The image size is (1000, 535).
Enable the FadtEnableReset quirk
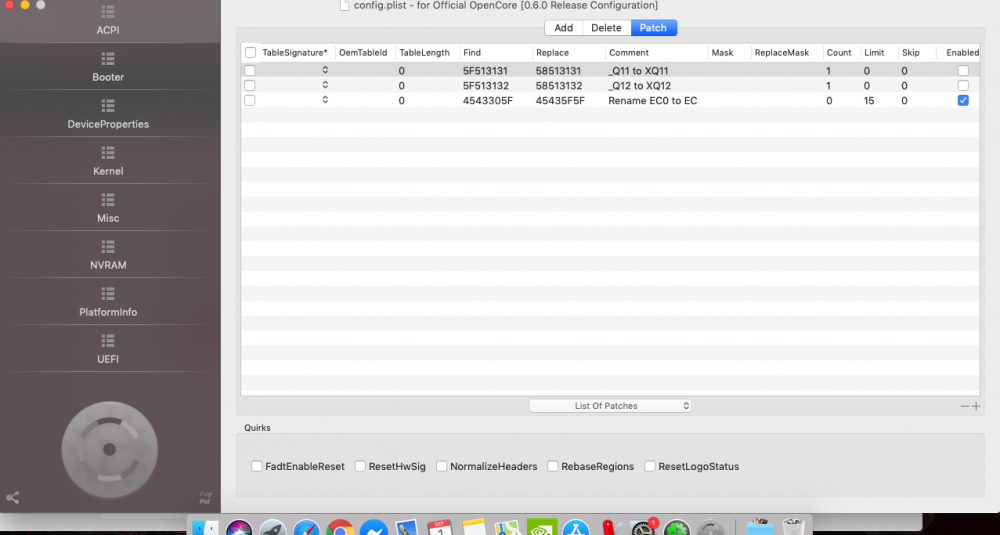257,466
